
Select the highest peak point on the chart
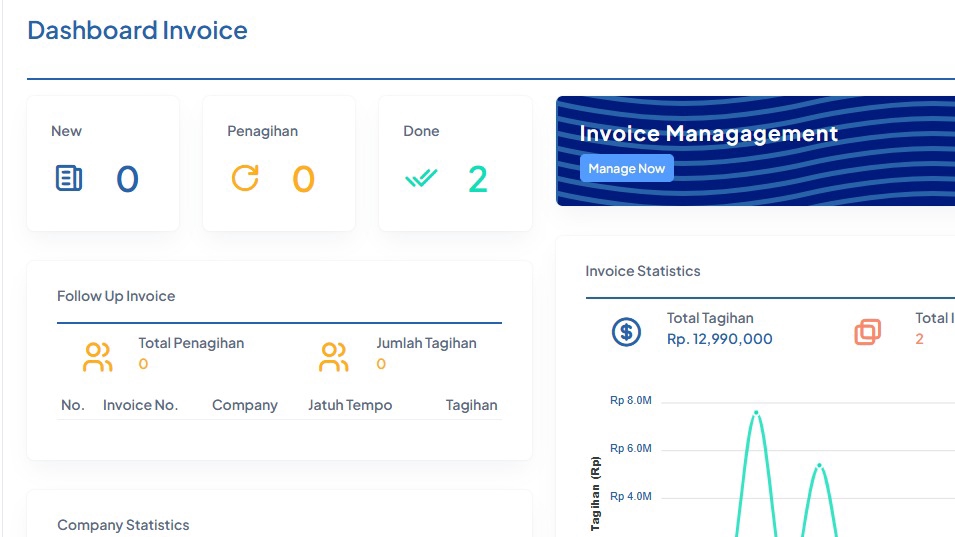(x=756, y=412)
